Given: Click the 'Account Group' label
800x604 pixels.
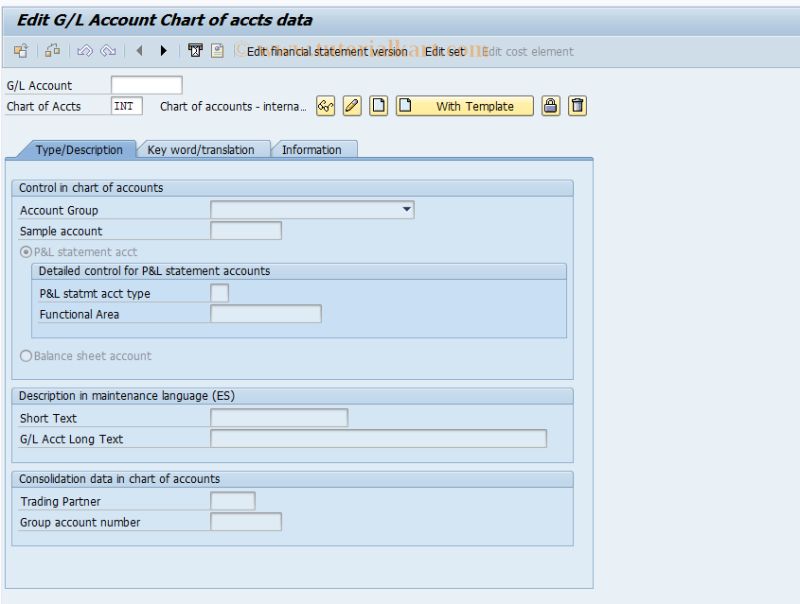Looking at the screenshot, I should pos(59,210).
